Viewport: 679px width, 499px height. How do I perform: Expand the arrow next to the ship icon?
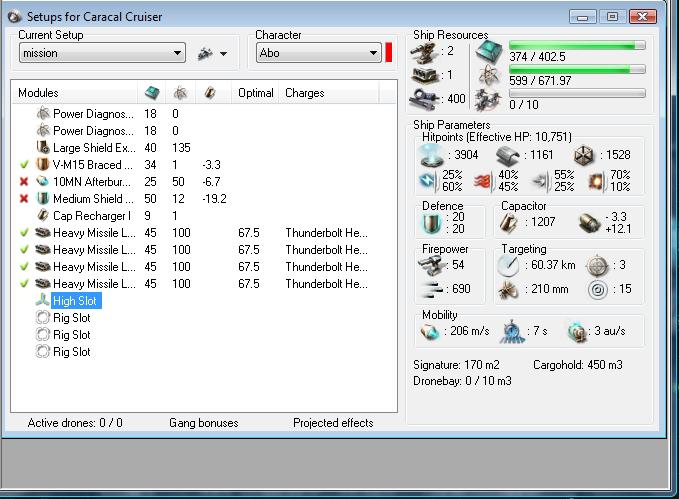coord(223,54)
